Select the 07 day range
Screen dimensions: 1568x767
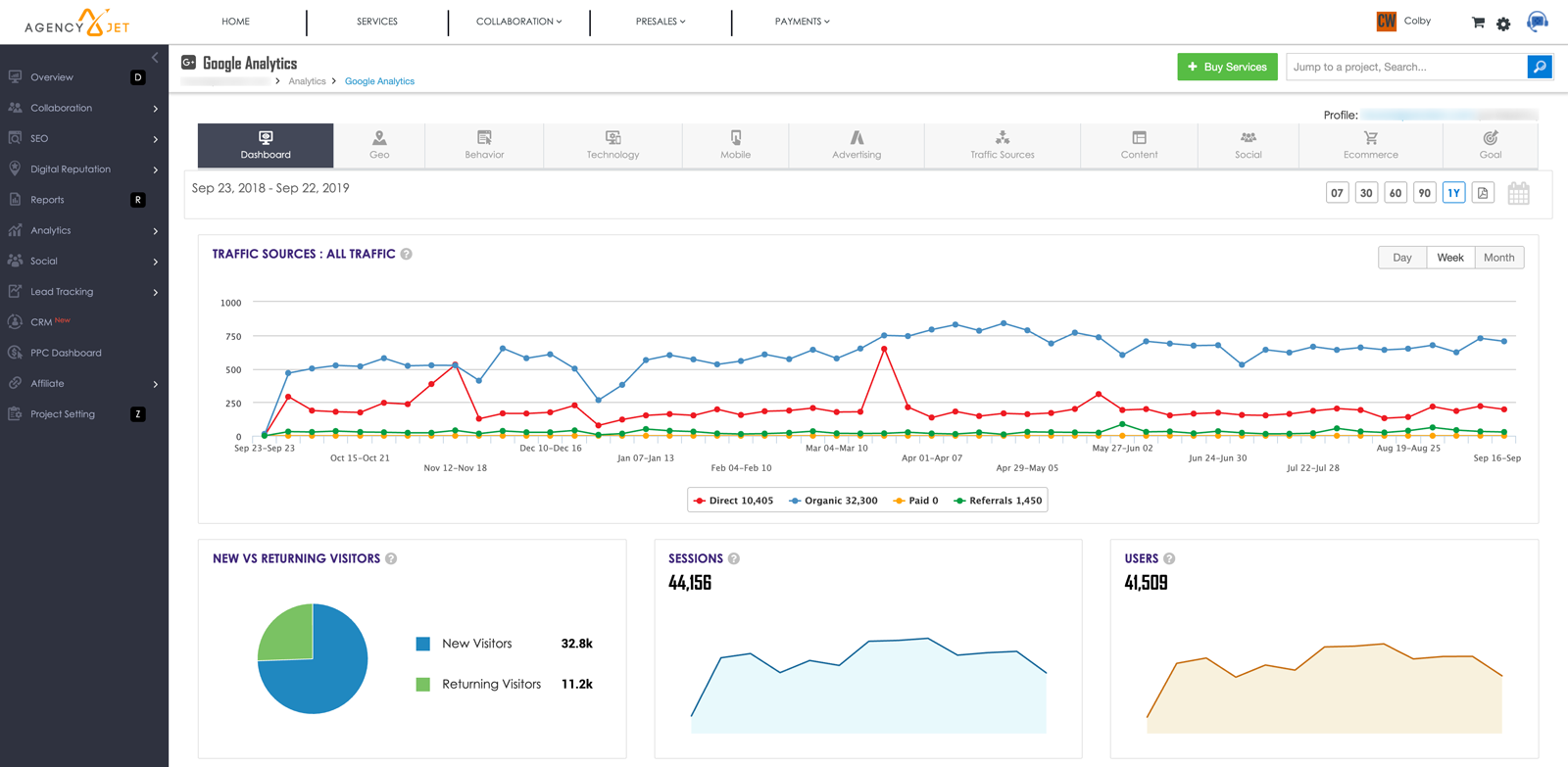click(x=1337, y=193)
